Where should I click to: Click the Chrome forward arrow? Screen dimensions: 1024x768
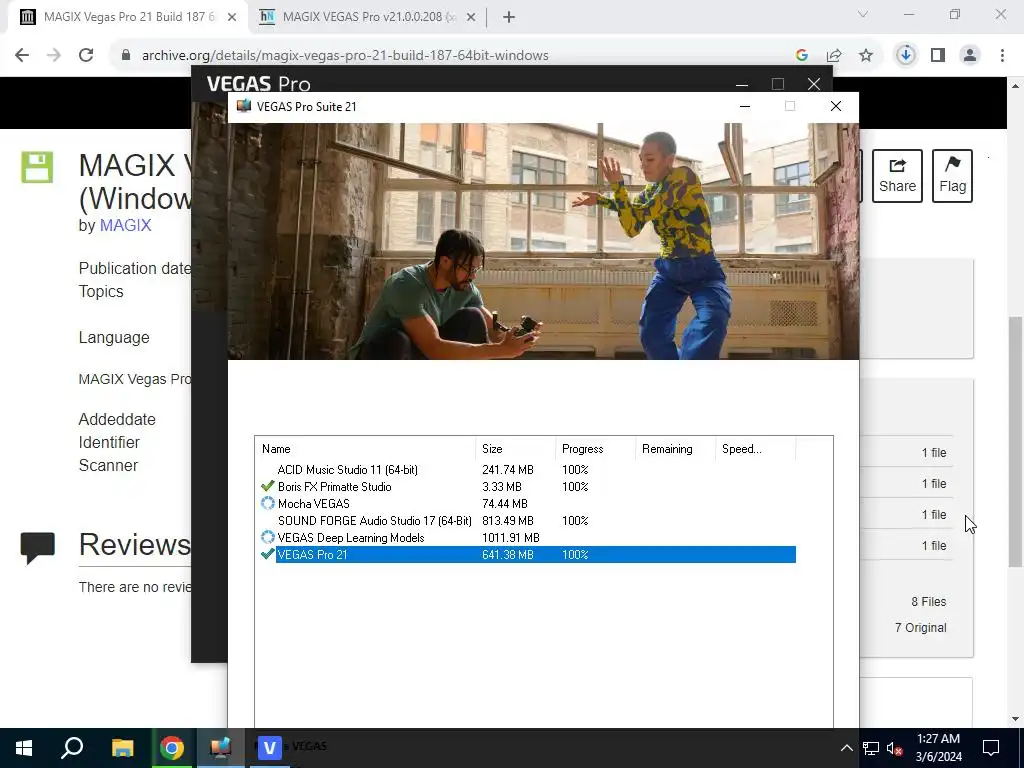point(54,55)
